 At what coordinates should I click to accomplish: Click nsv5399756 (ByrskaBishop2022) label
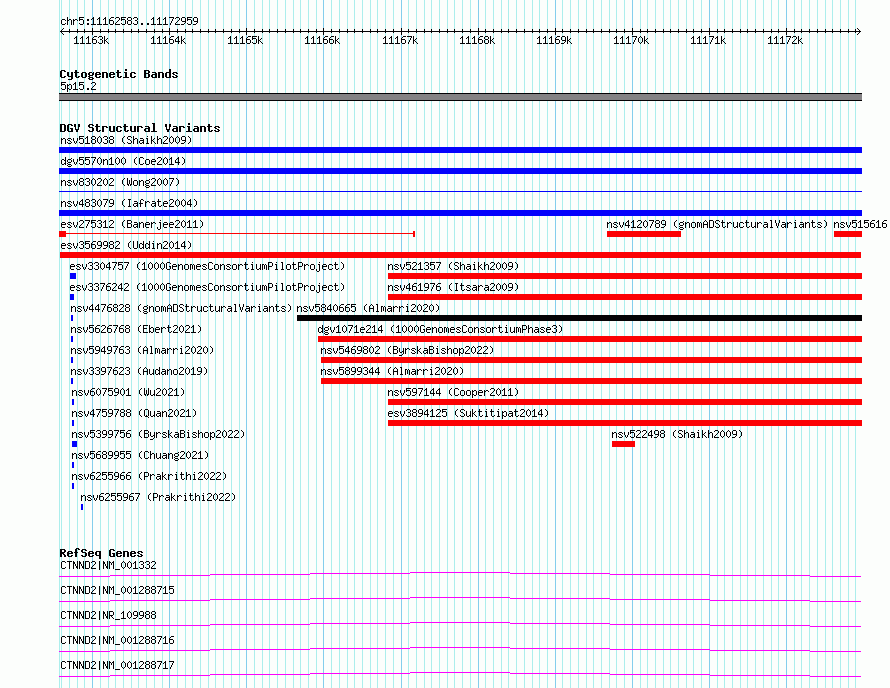pos(158,434)
